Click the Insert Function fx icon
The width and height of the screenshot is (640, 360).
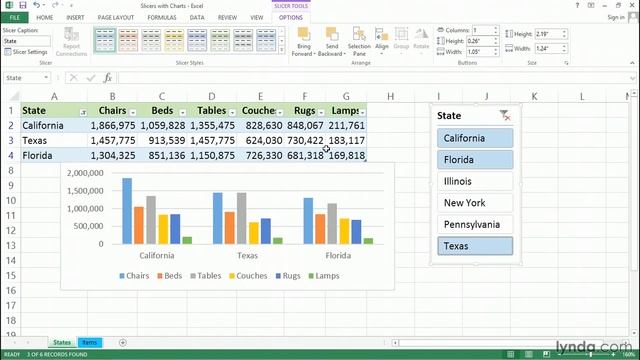[x=107, y=78]
